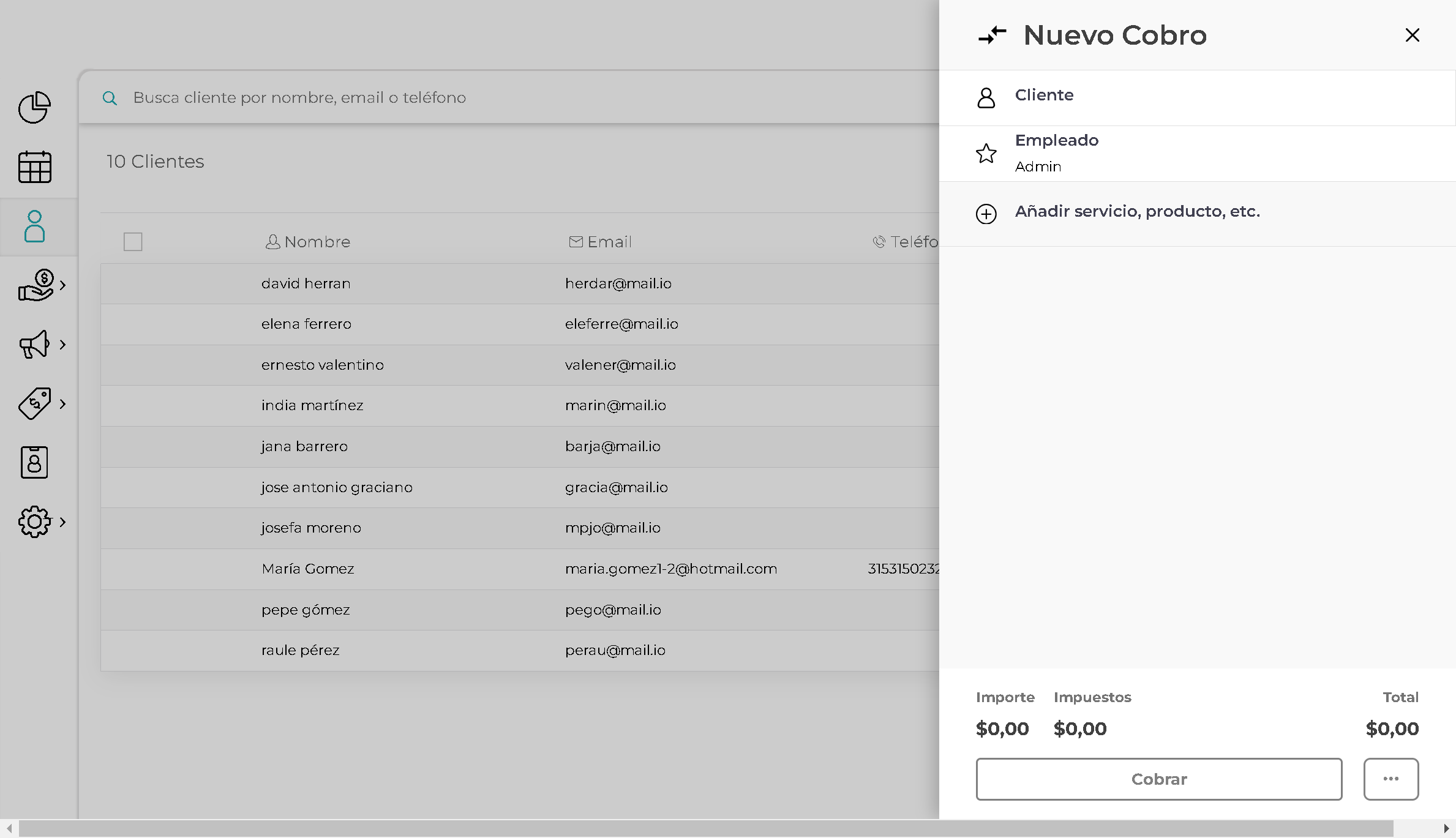The image size is (1456, 838).
Task: Toggle the select-all clients checkbox
Action: click(133, 242)
